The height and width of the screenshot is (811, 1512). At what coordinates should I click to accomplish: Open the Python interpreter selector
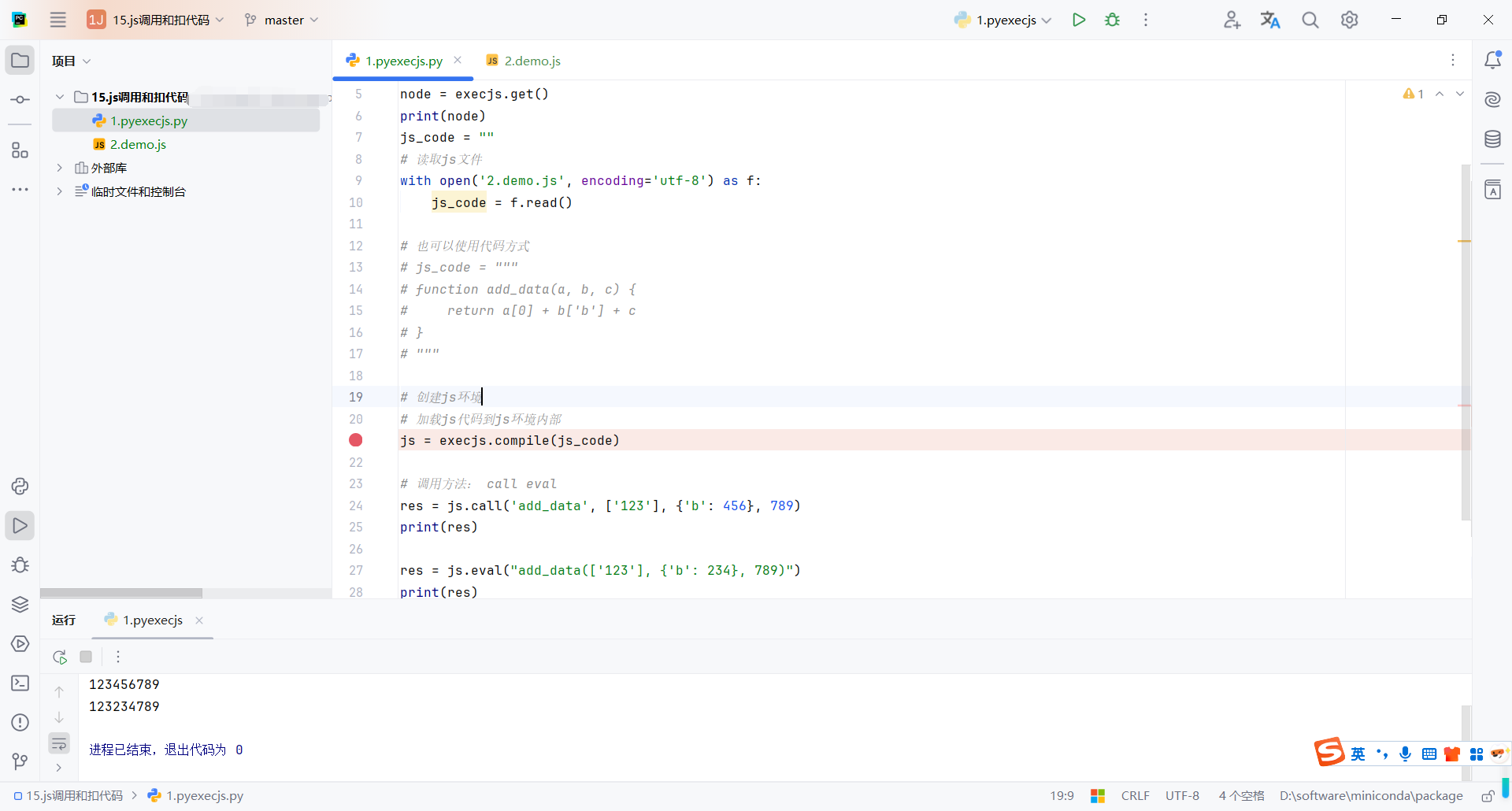pyautogui.click(x=1371, y=796)
